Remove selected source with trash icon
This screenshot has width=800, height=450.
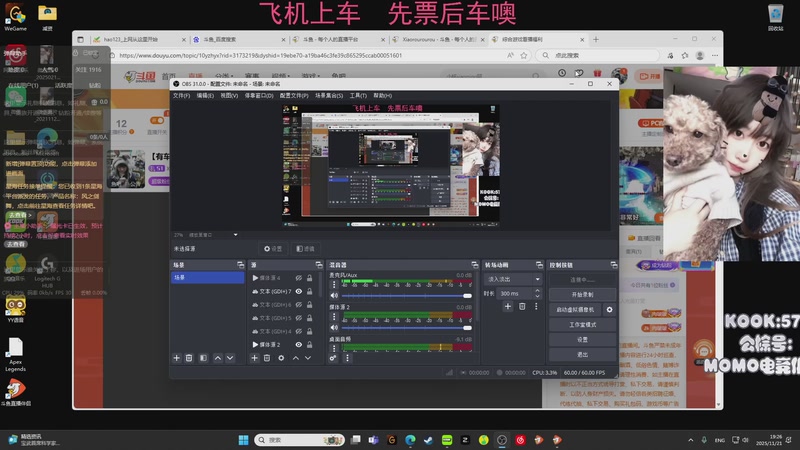[267, 358]
